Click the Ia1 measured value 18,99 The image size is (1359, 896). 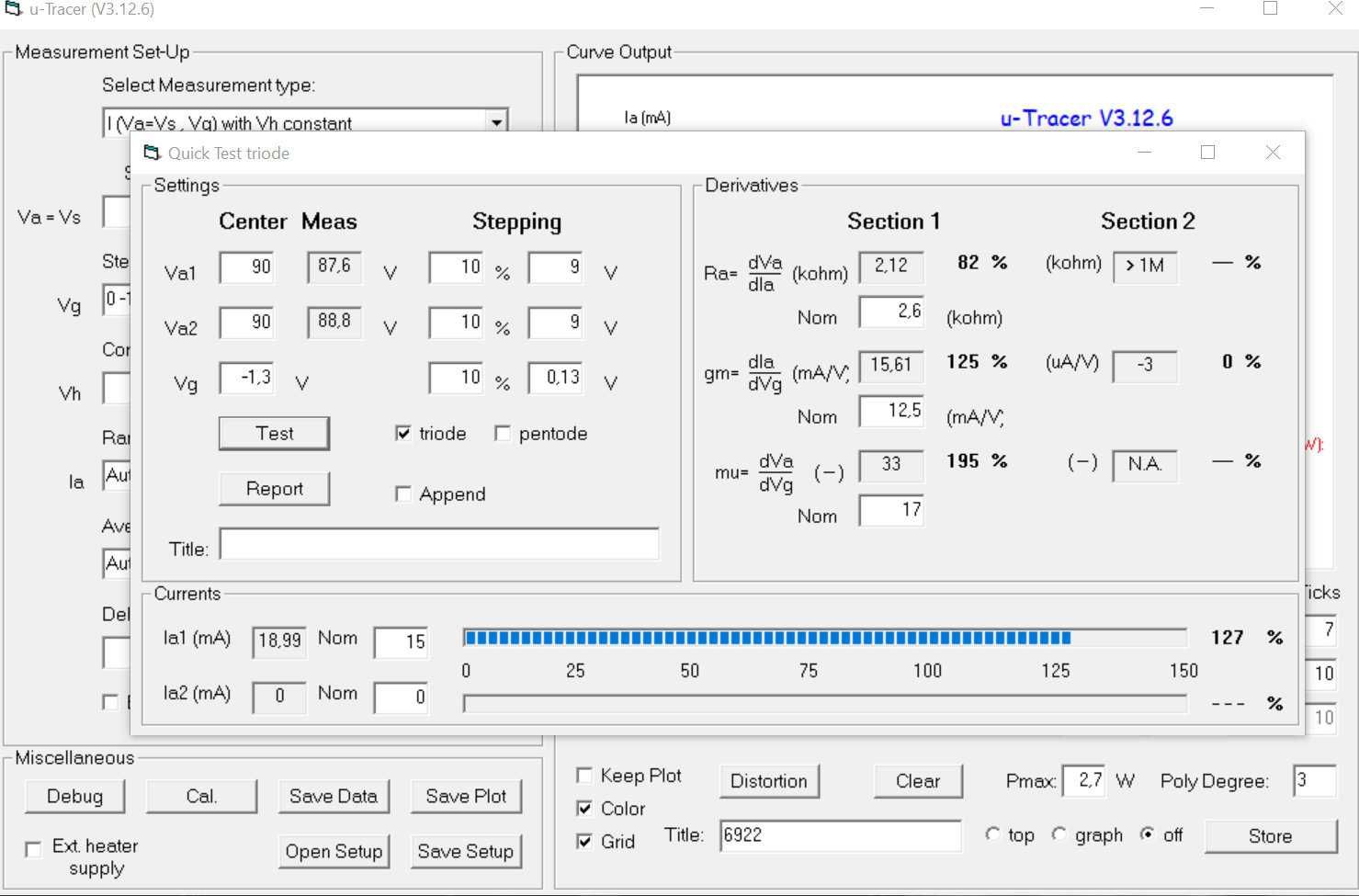[x=279, y=641]
